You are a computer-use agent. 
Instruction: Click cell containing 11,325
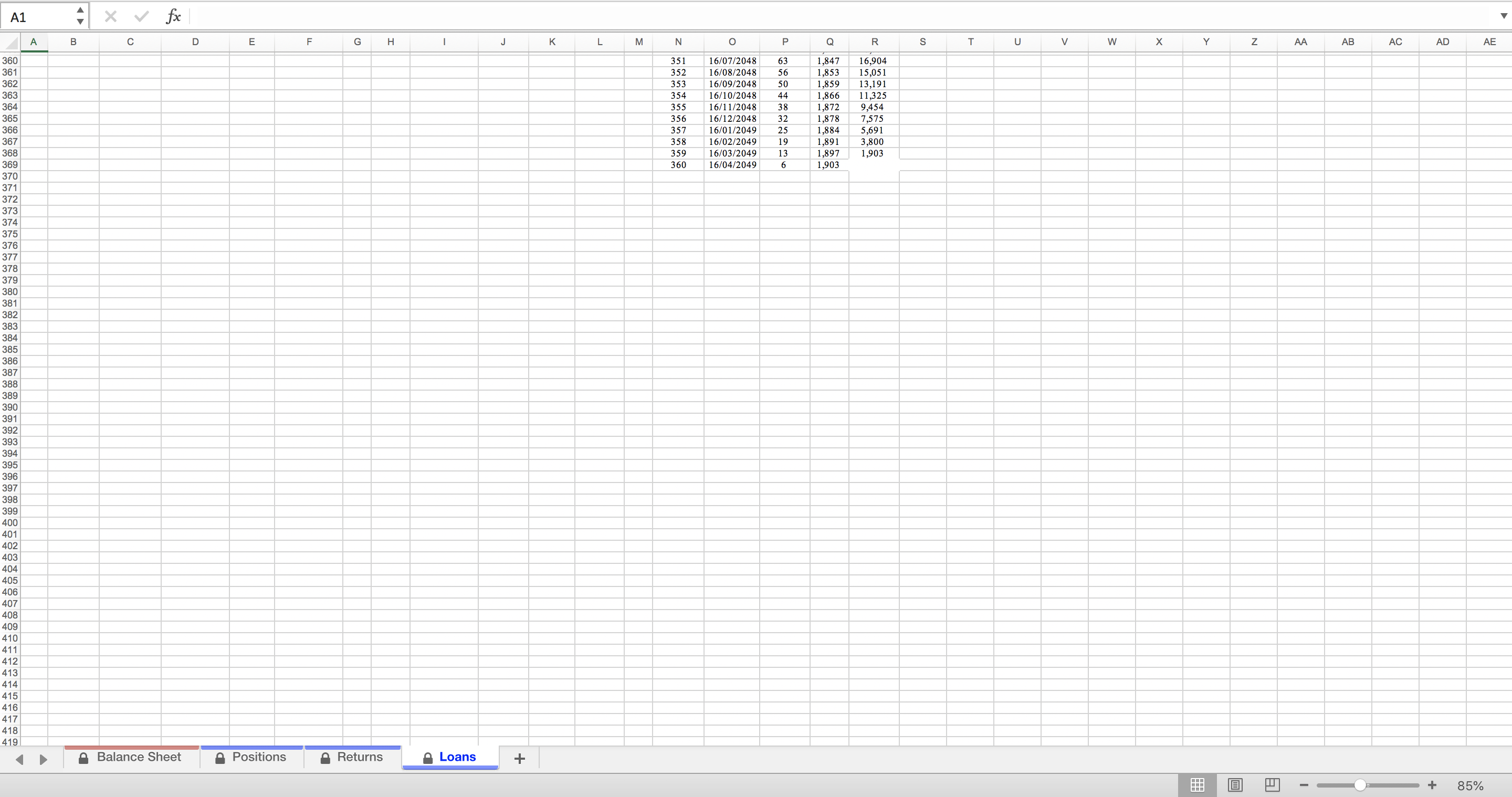point(874,95)
